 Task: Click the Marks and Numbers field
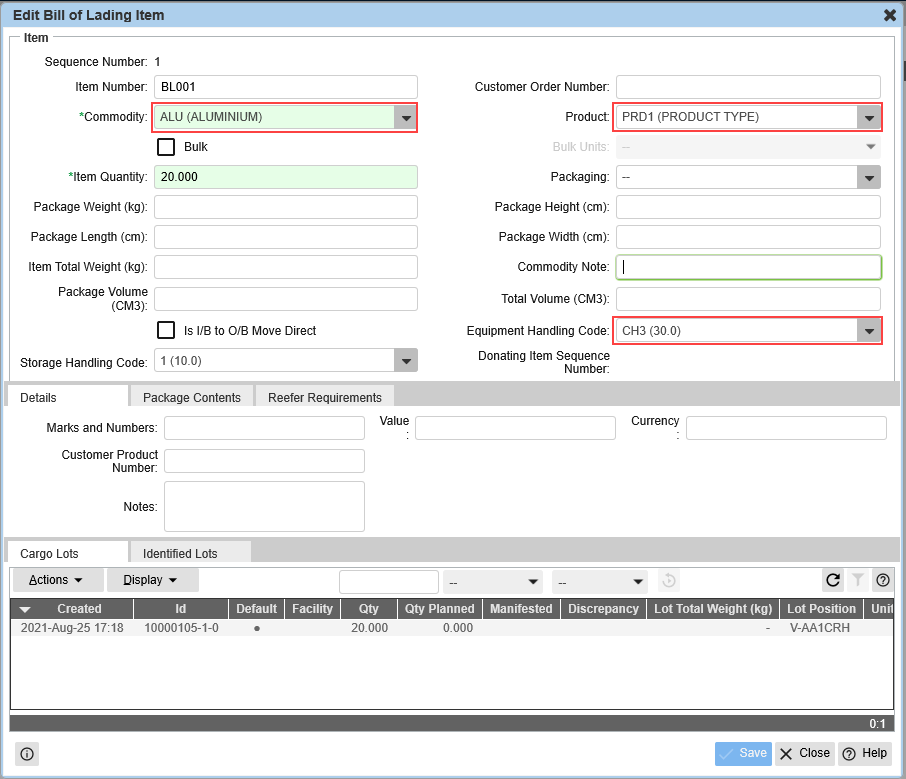264,428
